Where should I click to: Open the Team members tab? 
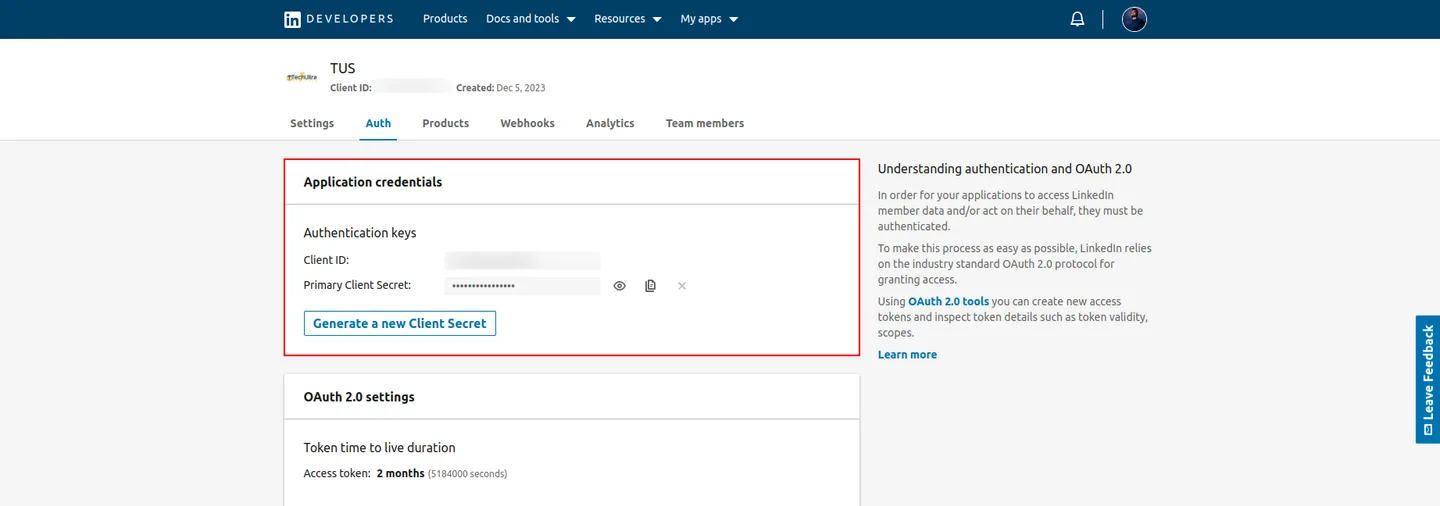705,123
